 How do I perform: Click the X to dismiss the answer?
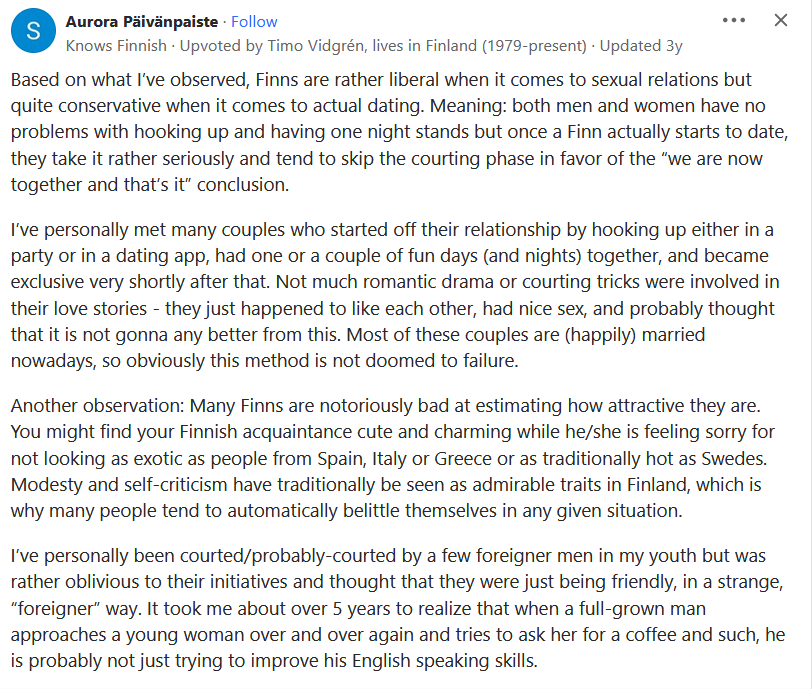782,20
